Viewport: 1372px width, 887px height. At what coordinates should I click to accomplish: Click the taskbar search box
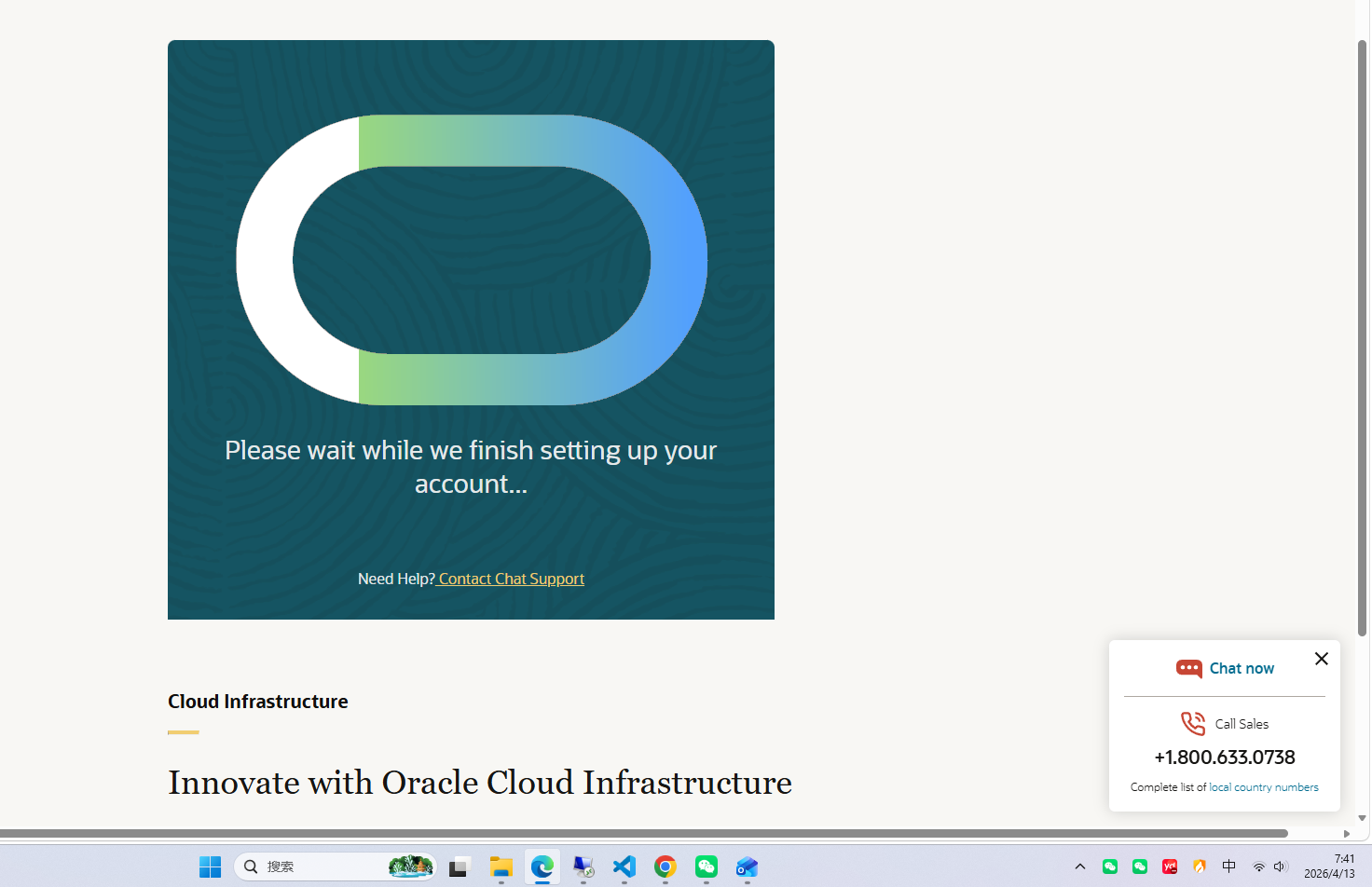(x=335, y=867)
